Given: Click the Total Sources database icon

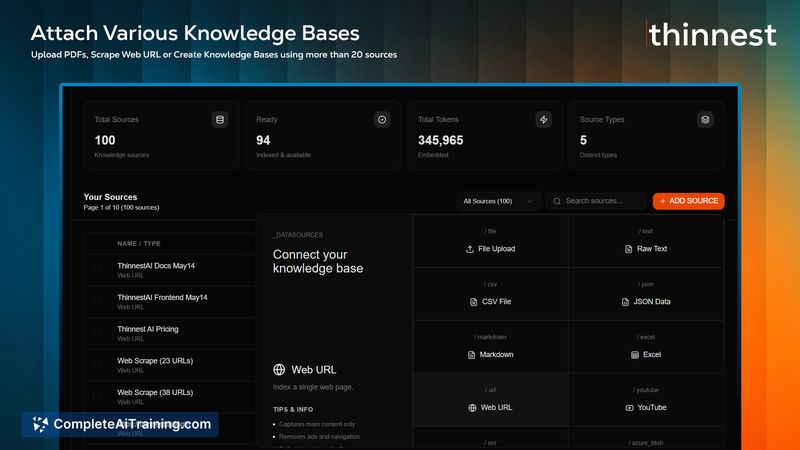Looking at the screenshot, I should click(220, 119).
